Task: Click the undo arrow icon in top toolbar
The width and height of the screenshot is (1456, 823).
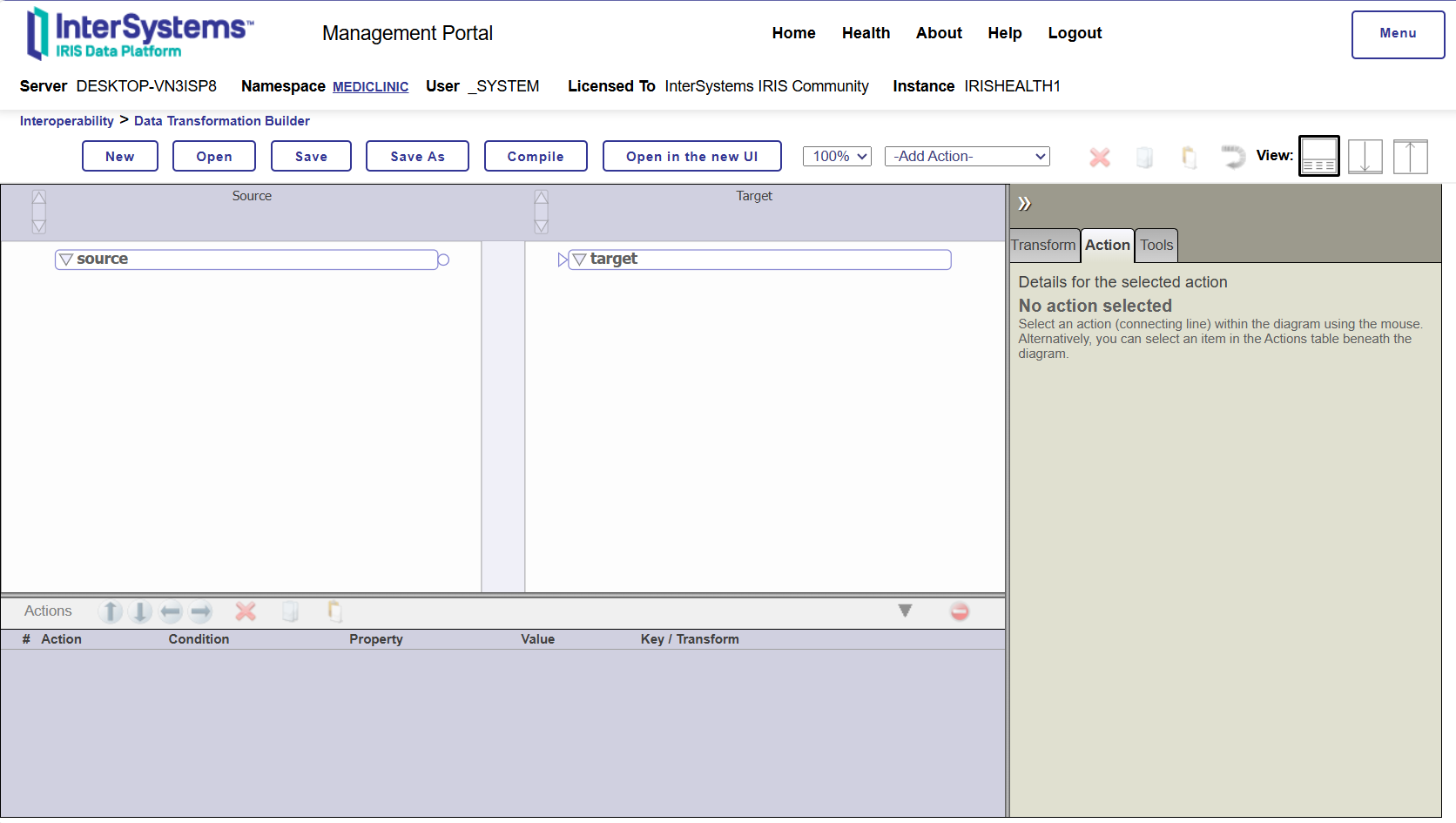Action: point(1233,157)
